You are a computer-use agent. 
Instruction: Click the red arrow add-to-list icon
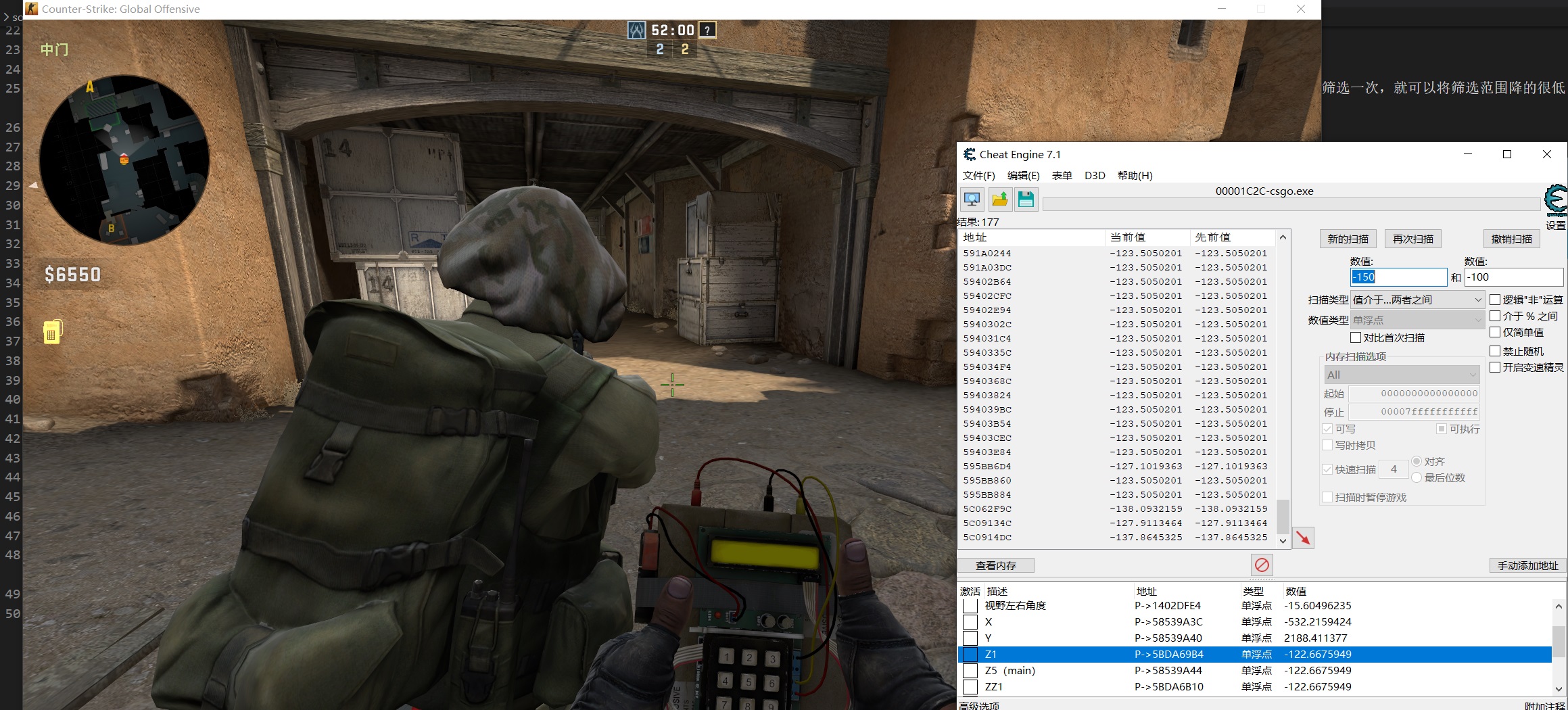(1303, 538)
